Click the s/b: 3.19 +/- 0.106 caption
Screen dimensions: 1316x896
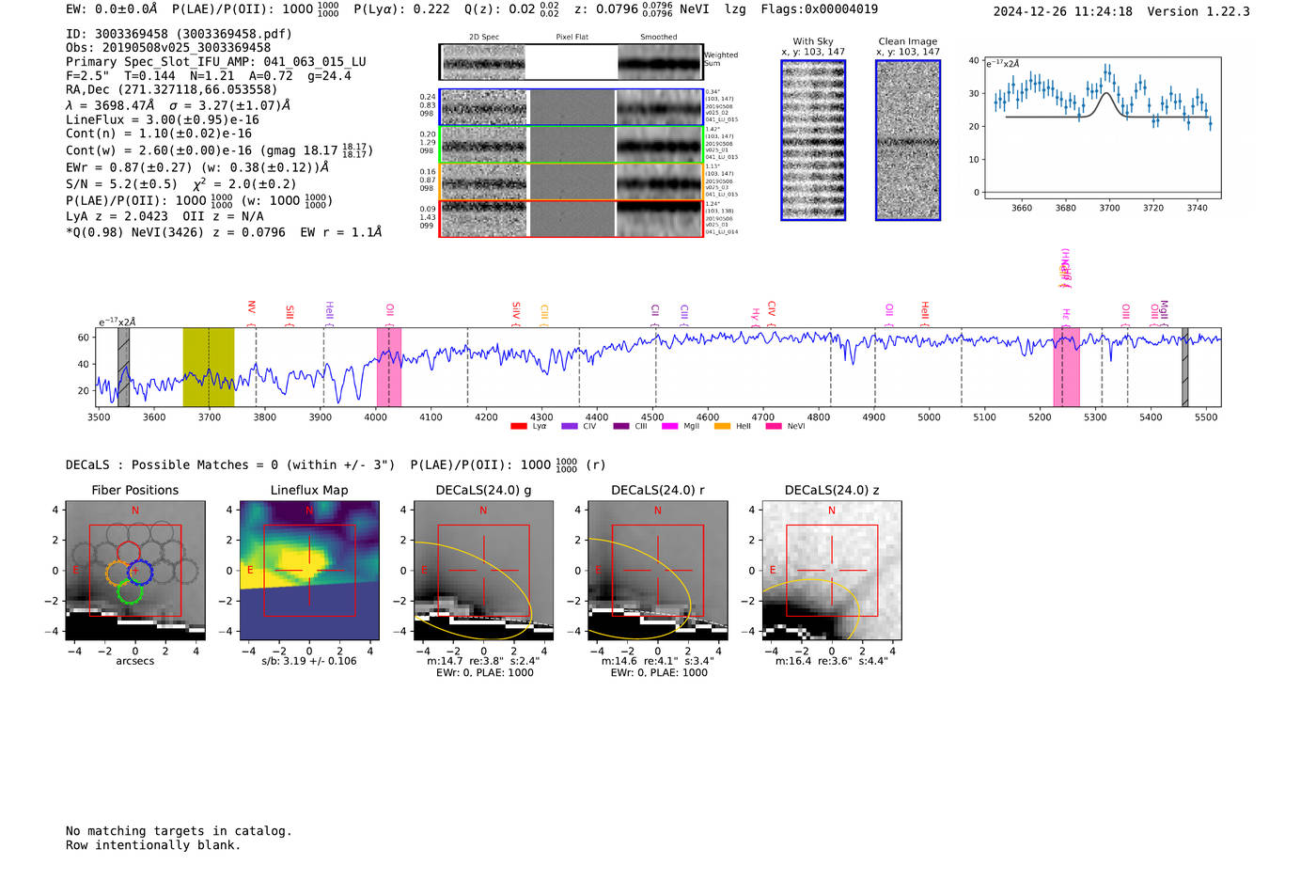[x=309, y=661]
